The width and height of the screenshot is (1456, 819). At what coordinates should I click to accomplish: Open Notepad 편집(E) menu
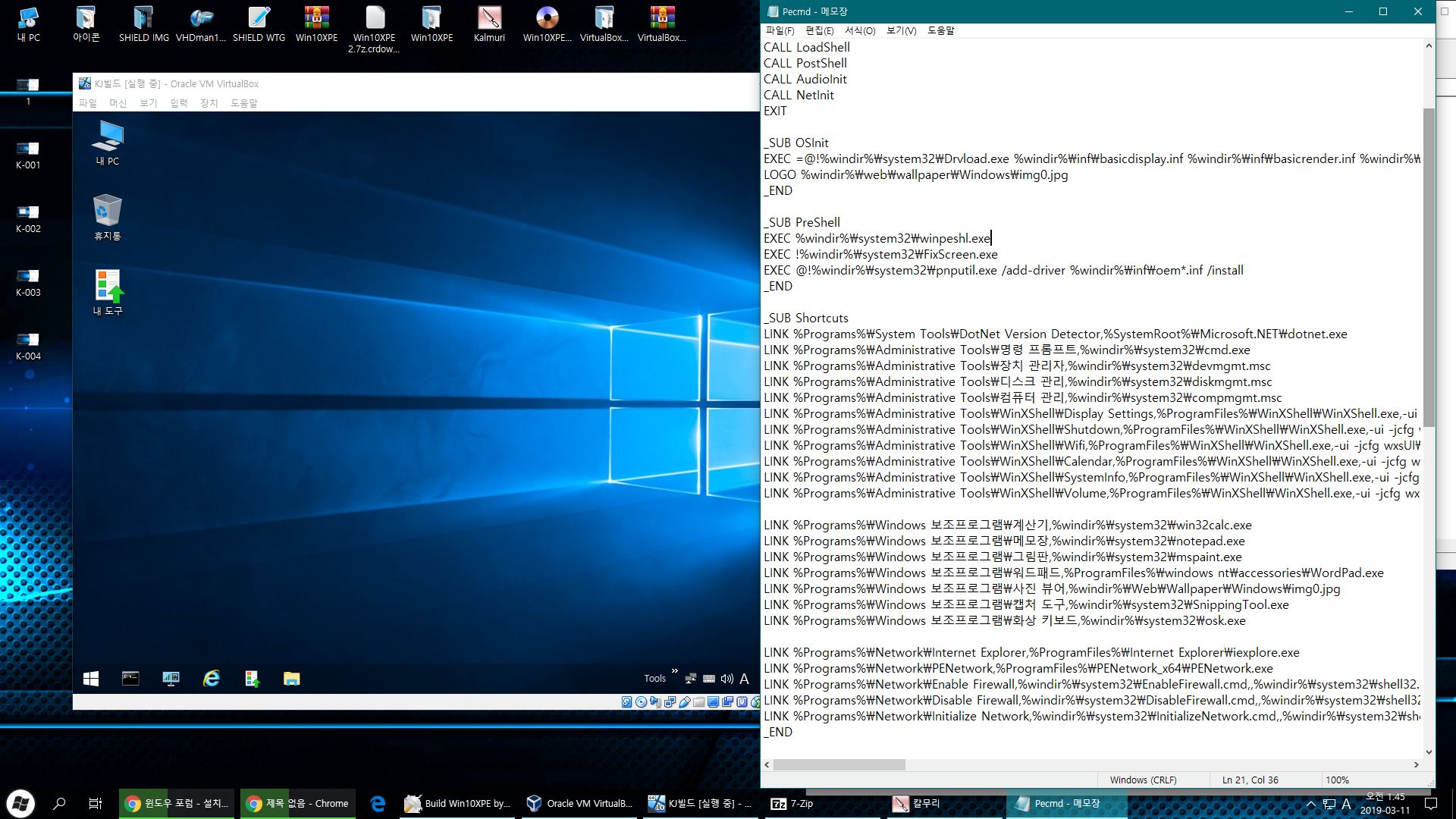point(819,31)
